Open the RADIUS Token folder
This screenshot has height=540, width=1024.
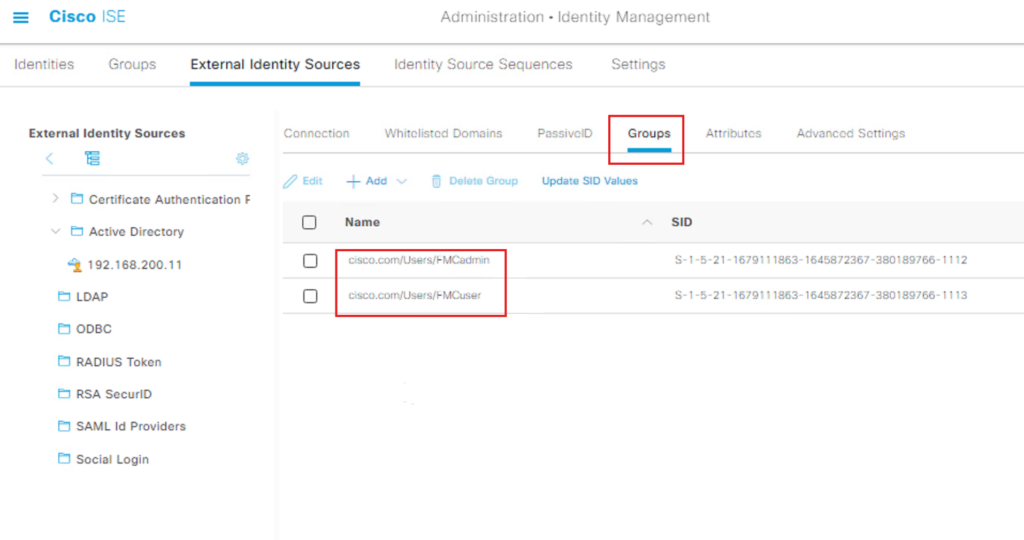coord(118,362)
